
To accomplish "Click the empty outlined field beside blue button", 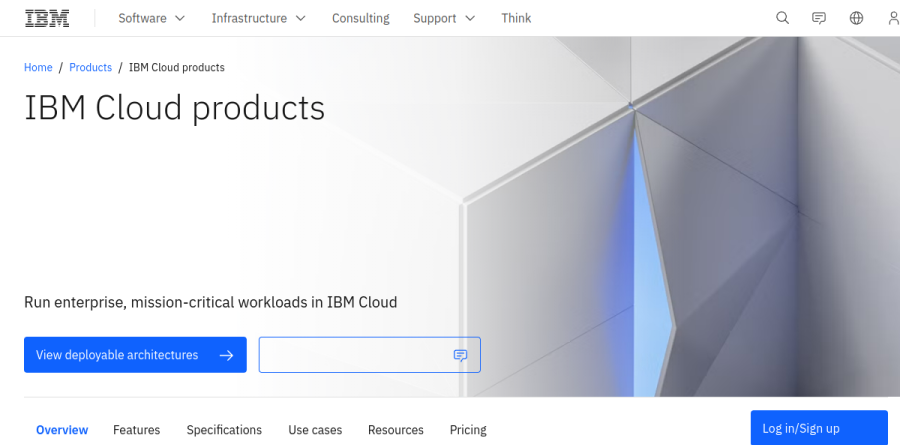I will pos(370,355).
